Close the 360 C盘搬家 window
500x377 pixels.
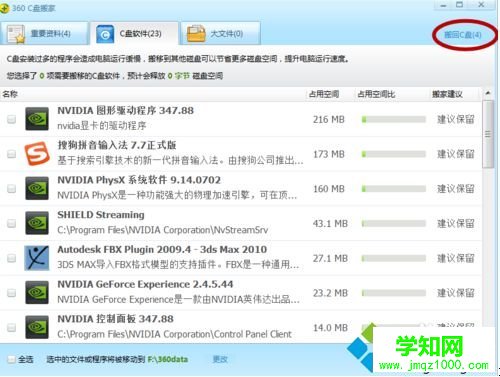(x=481, y=5)
